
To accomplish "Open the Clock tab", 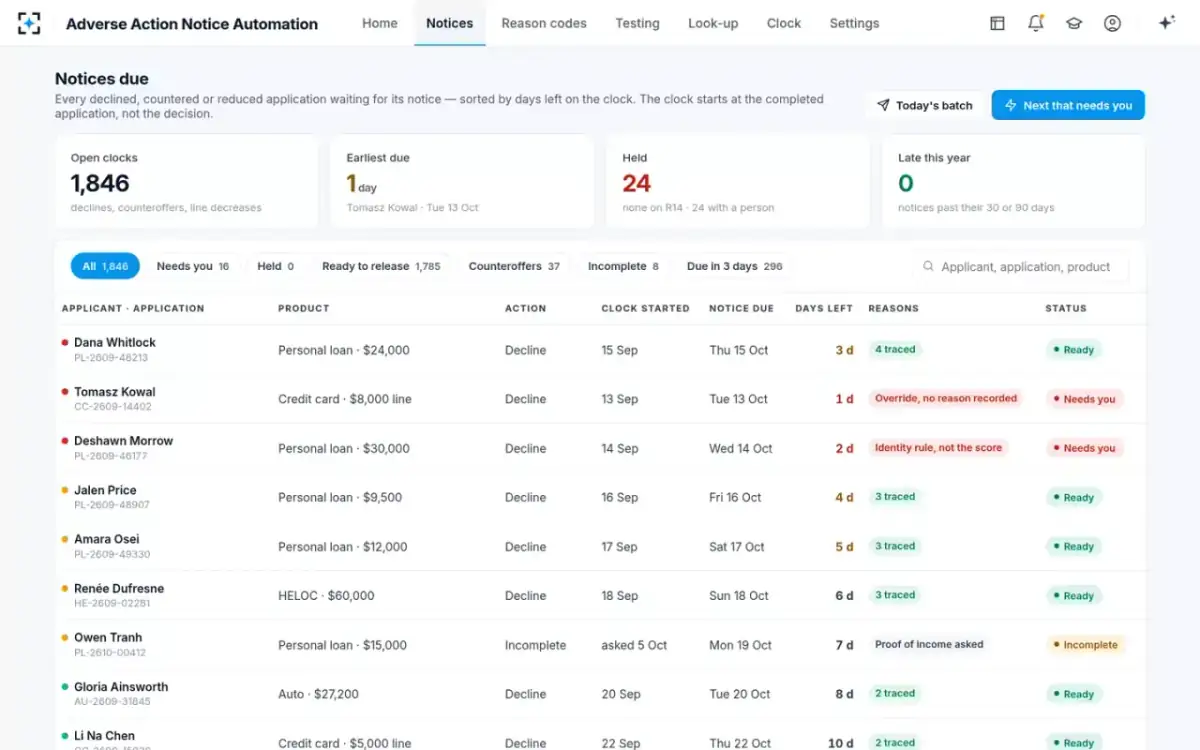I will (x=784, y=23).
